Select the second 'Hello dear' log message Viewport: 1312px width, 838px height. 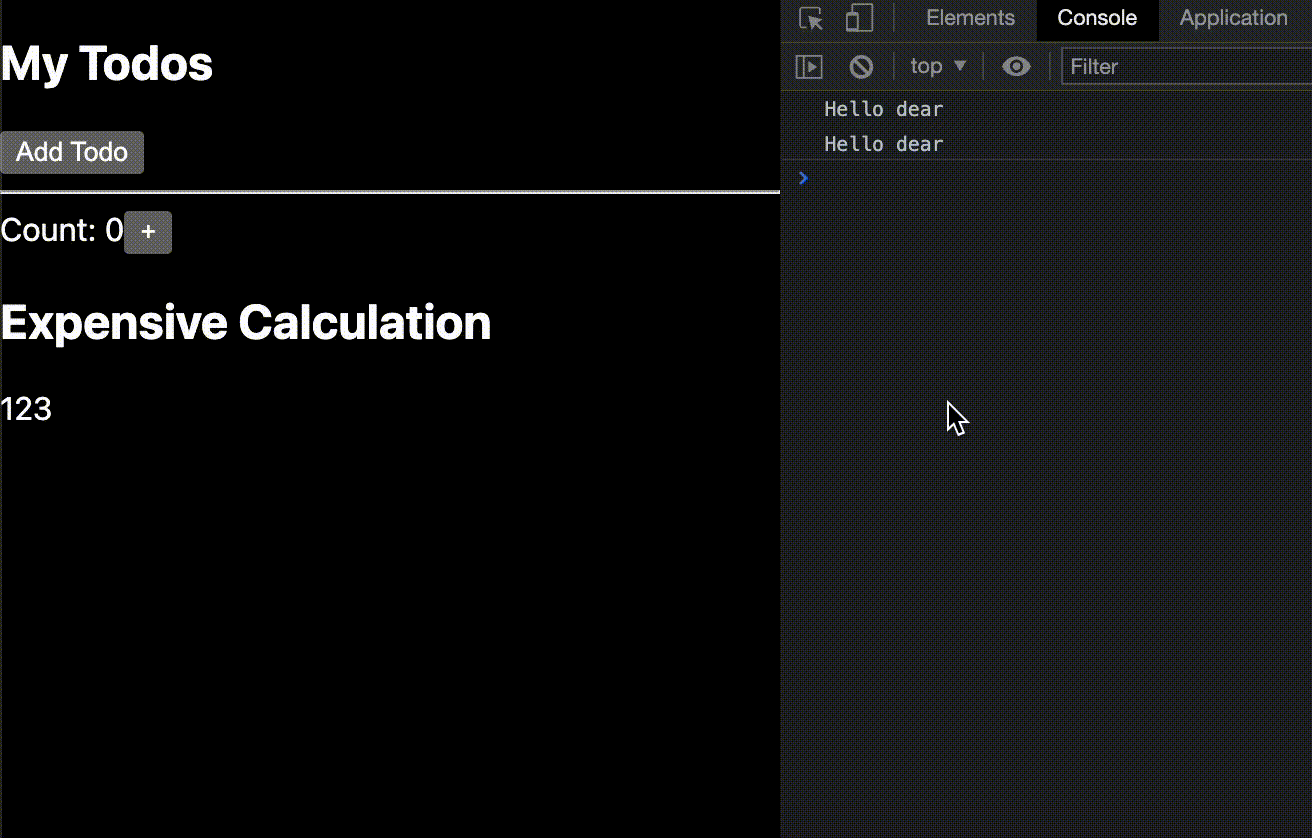(x=883, y=143)
